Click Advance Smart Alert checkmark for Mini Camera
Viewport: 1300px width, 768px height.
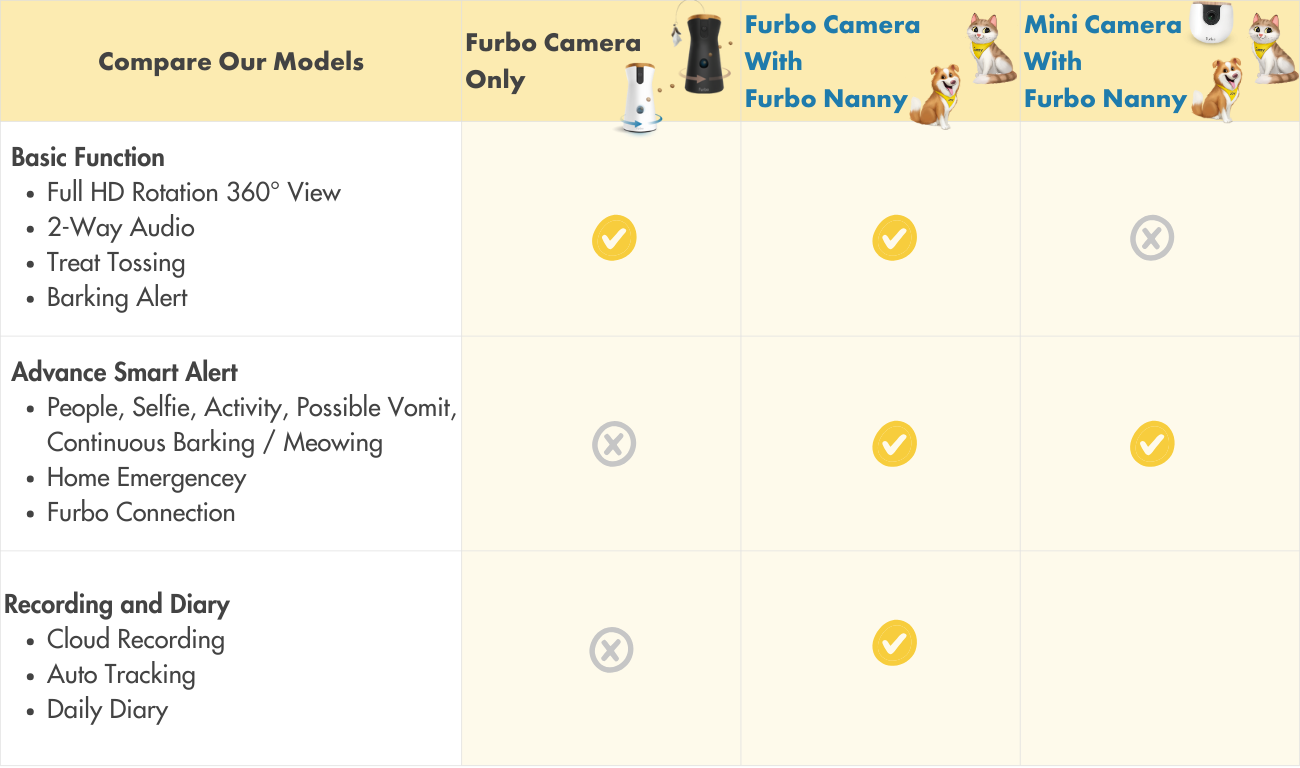[1152, 444]
